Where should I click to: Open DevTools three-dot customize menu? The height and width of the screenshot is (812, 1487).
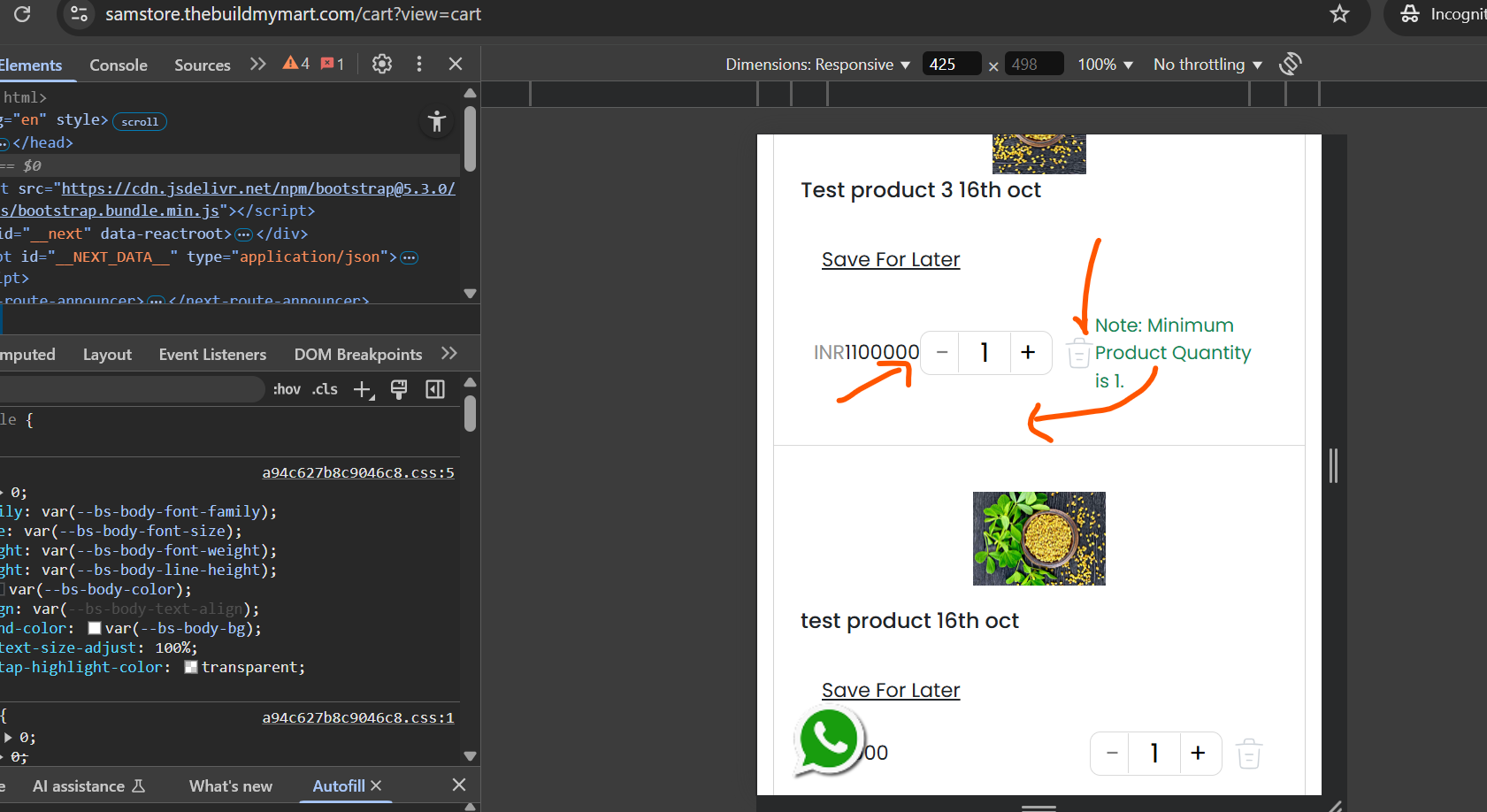pos(419,64)
